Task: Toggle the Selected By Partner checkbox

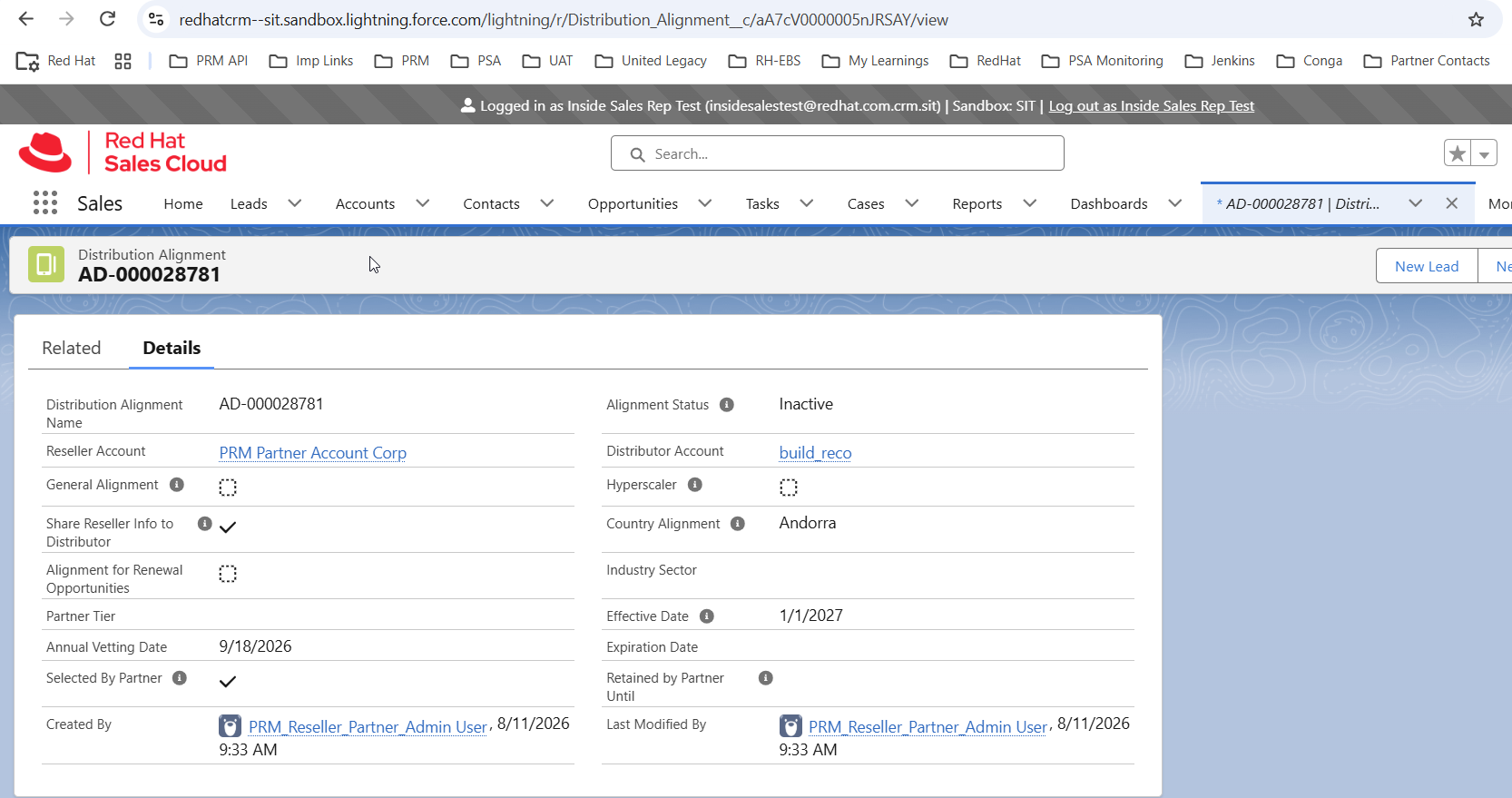Action: coord(228,681)
